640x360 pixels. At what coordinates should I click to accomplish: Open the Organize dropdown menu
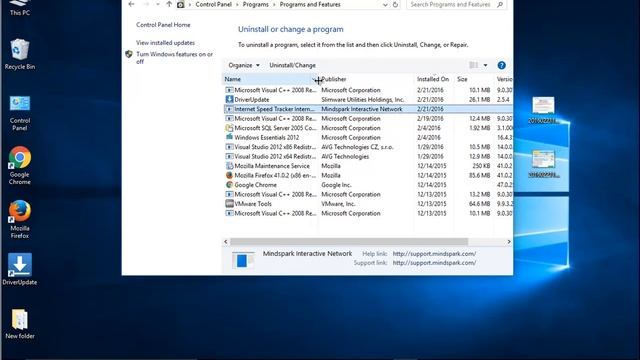click(244, 65)
